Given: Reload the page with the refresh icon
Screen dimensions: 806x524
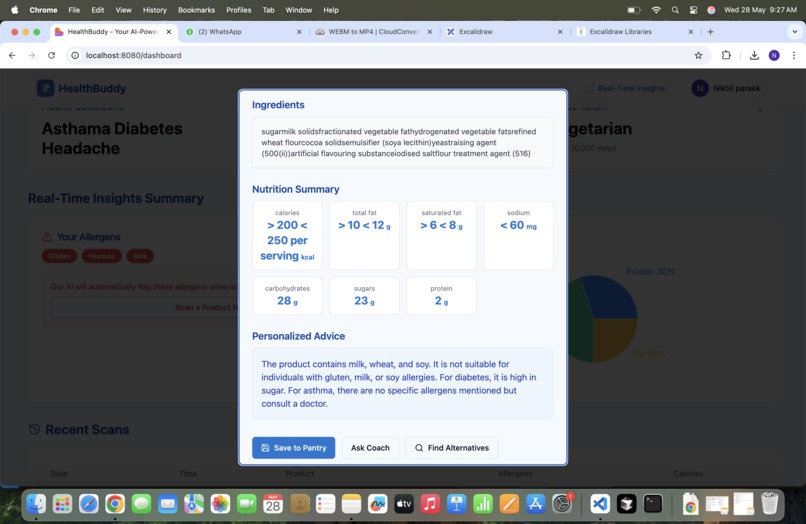Looking at the screenshot, I should (51, 55).
